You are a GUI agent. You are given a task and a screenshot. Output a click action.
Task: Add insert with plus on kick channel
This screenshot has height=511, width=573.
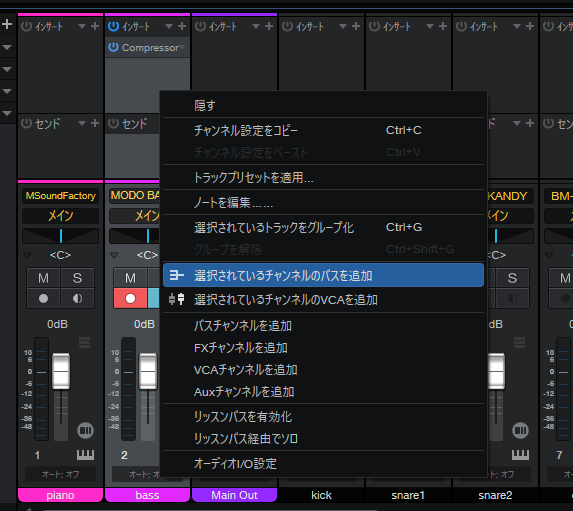(356, 26)
